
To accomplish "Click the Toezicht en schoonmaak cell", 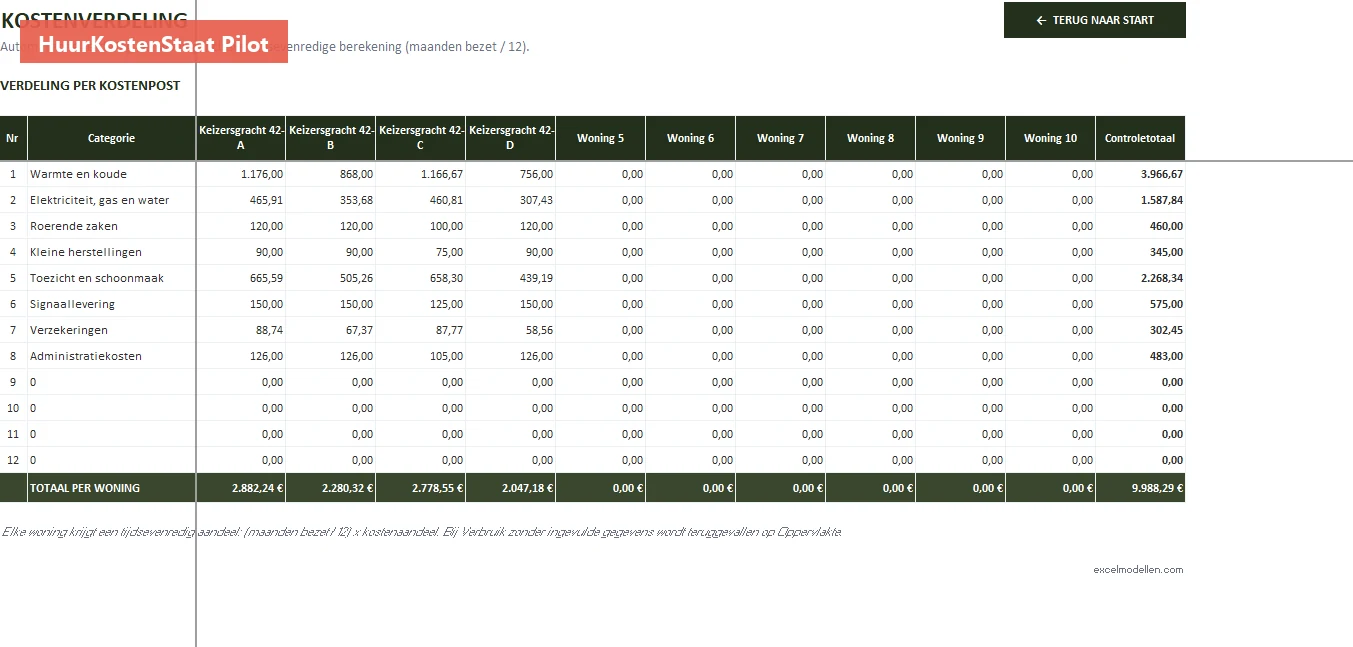I will point(111,278).
